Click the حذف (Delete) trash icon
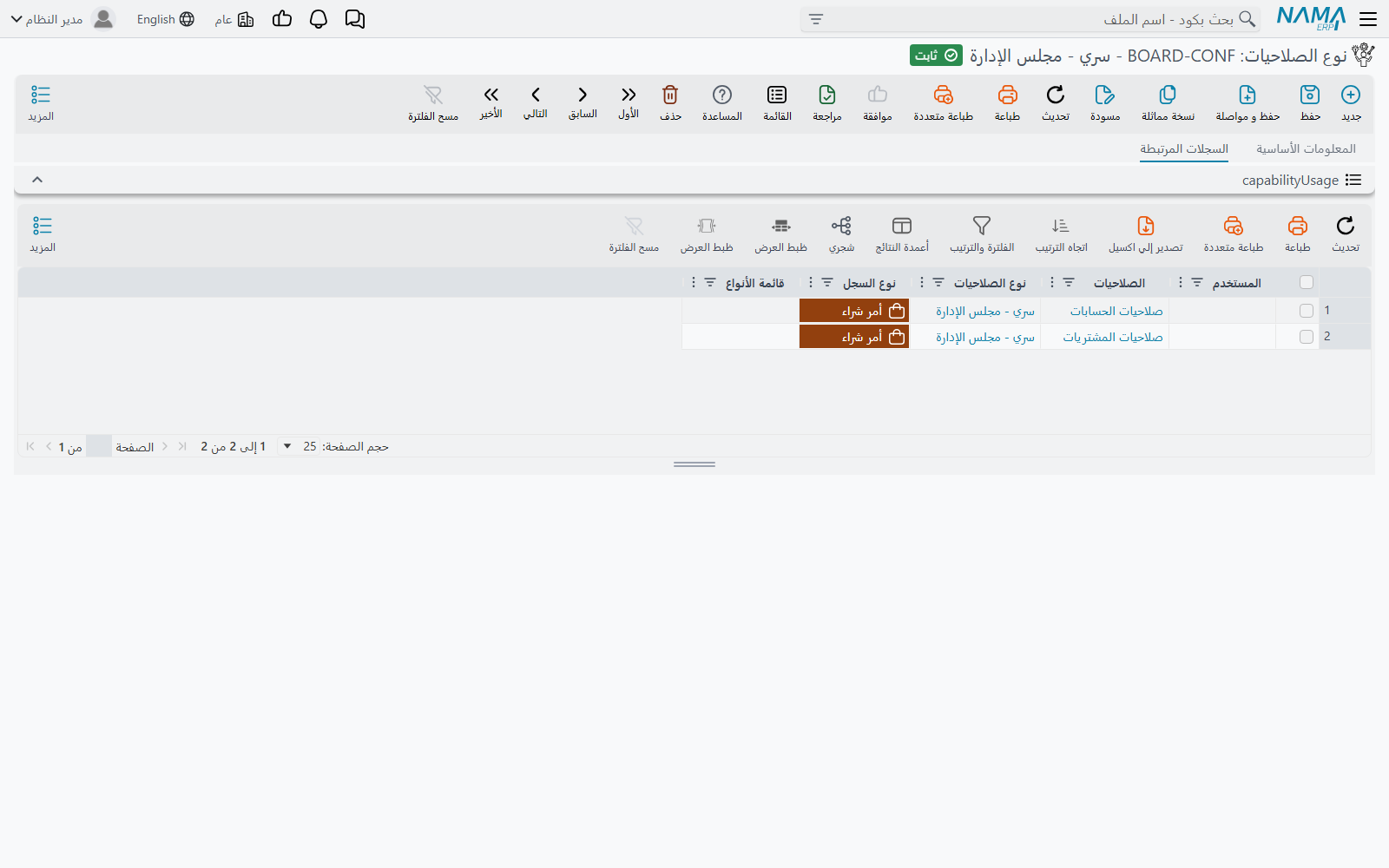The image size is (1389, 868). [670, 95]
